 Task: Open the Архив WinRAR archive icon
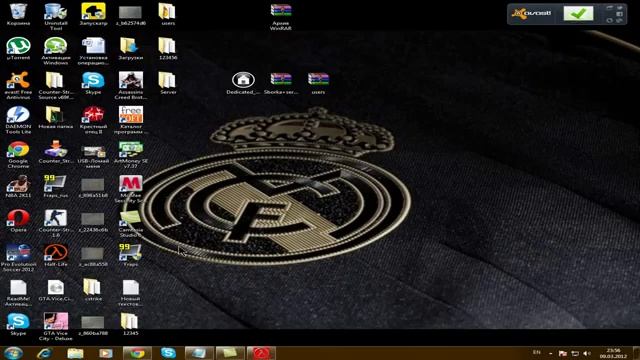(x=281, y=12)
